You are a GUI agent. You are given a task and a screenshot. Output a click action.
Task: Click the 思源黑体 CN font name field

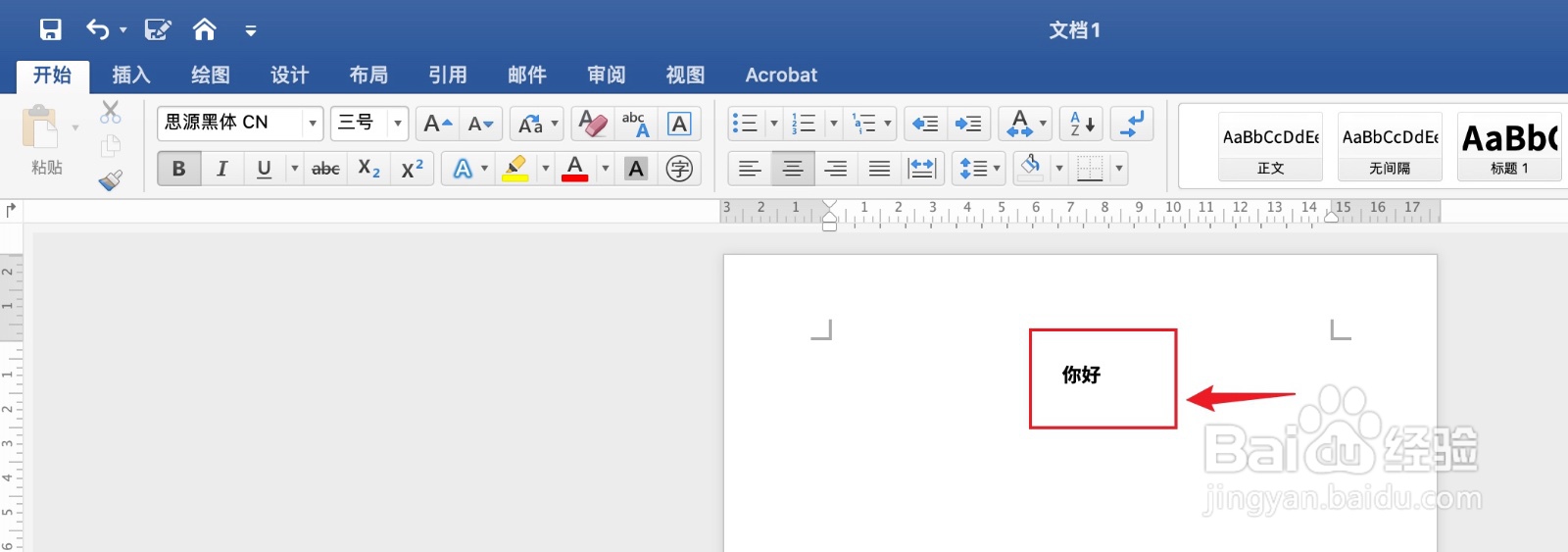(230, 123)
